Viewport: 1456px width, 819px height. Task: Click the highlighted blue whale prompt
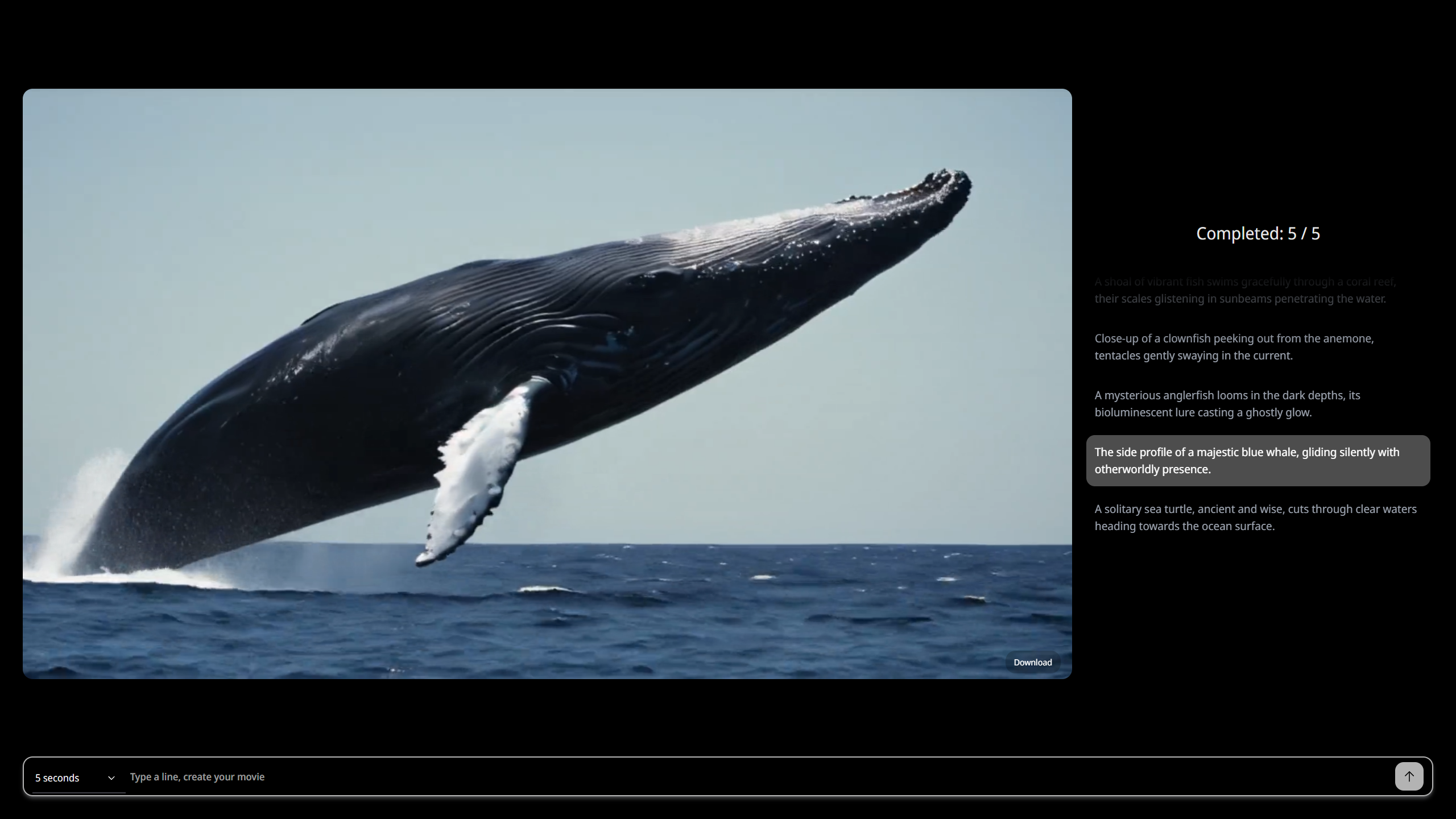(1257, 461)
